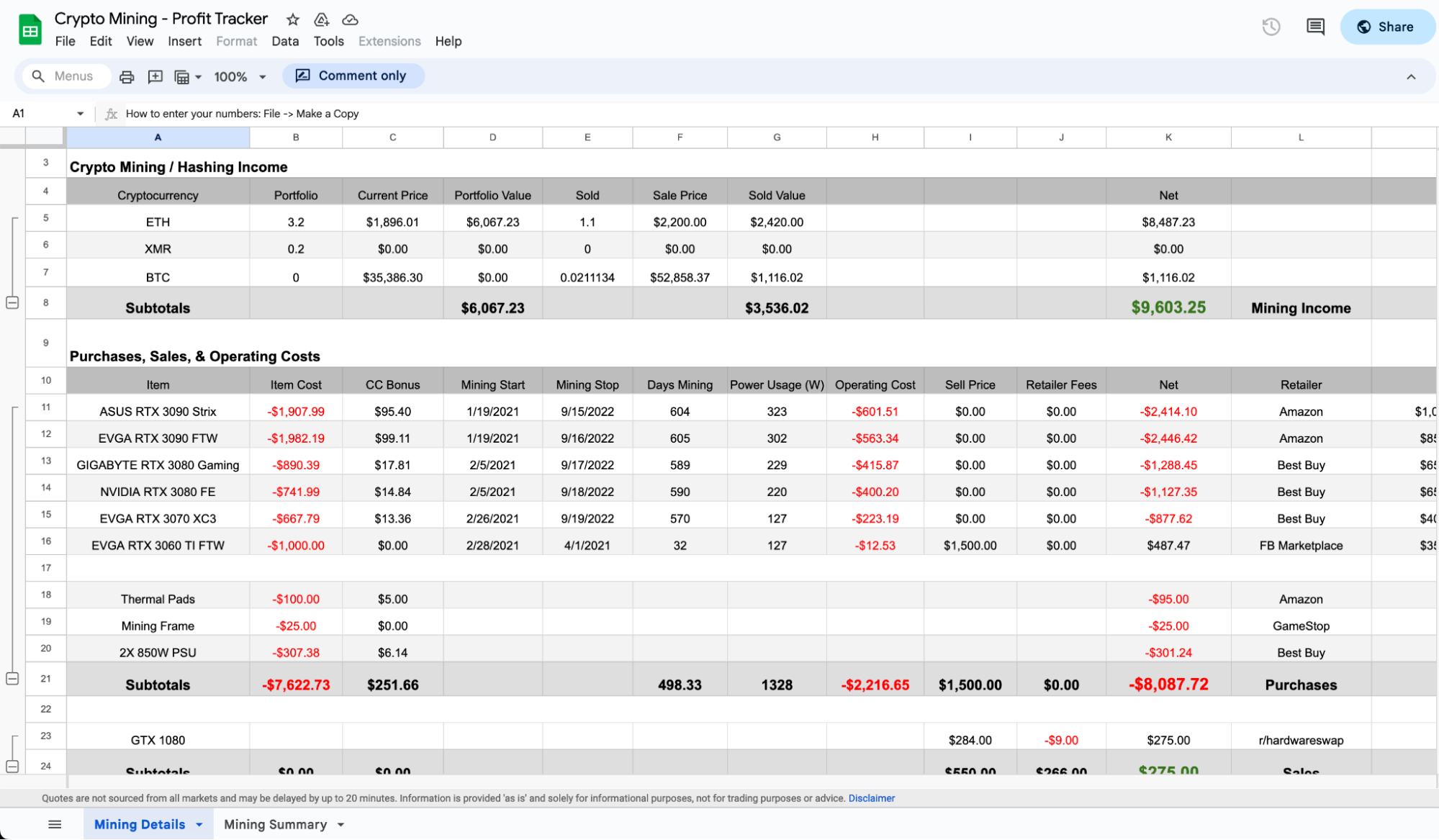Expand the Mining Summary tab menu arrow

click(341, 825)
